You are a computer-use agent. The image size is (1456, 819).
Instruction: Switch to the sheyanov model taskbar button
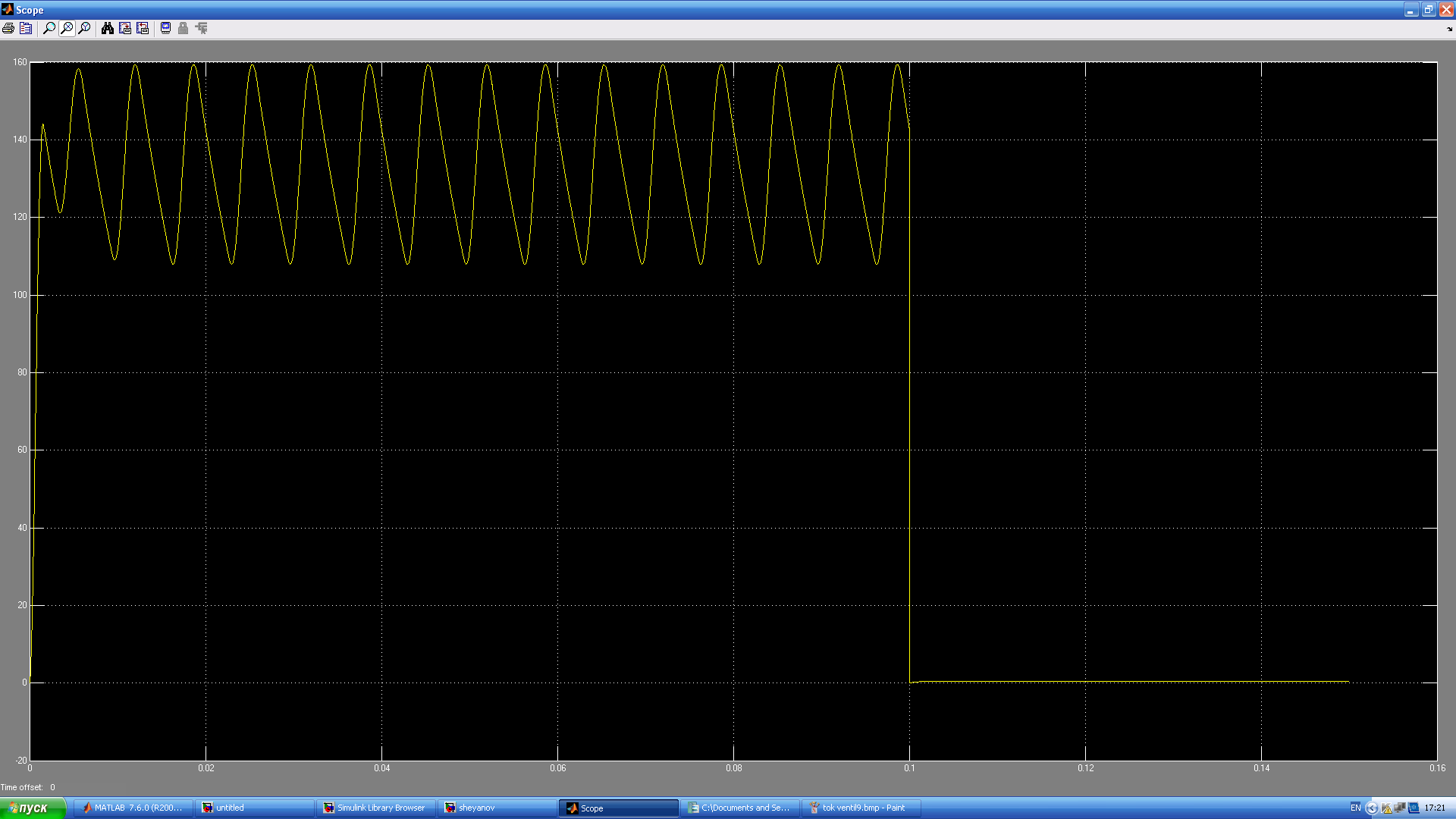497,808
